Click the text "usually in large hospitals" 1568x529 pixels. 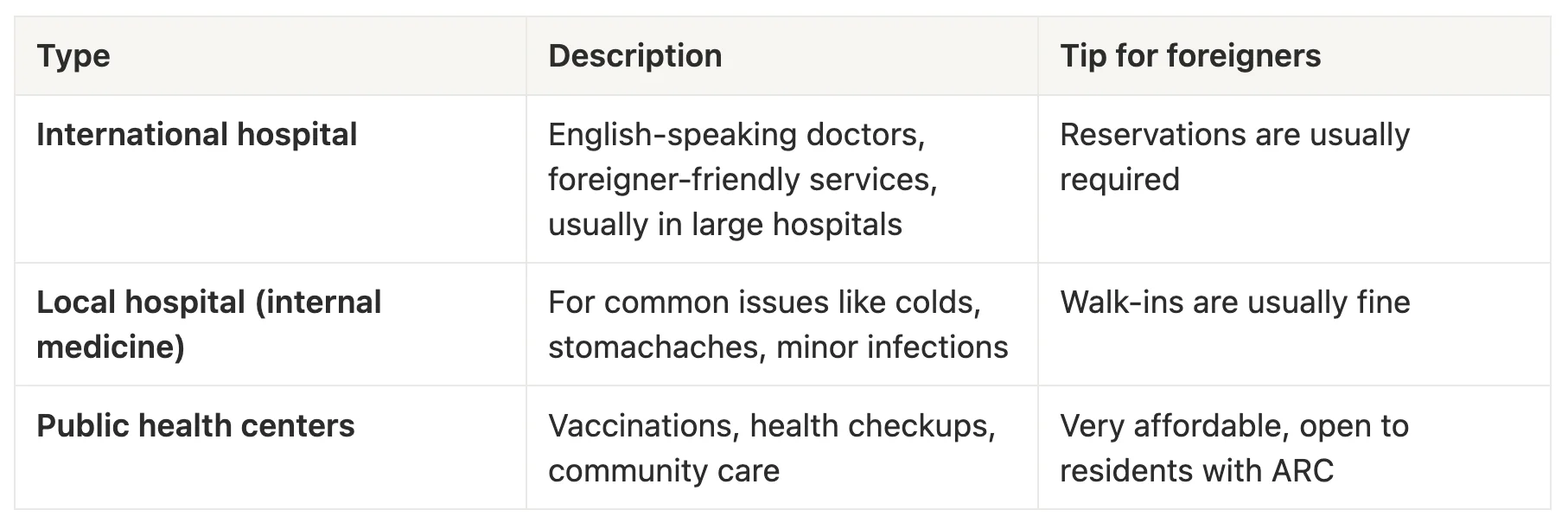[724, 225]
